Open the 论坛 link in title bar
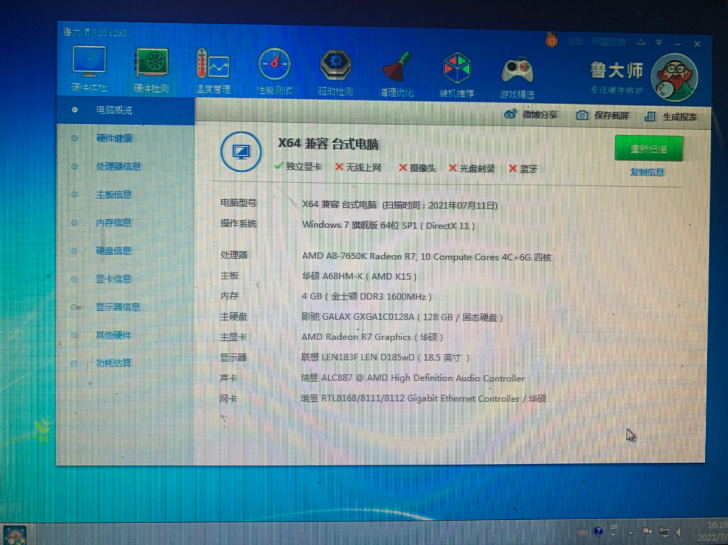 [575, 41]
